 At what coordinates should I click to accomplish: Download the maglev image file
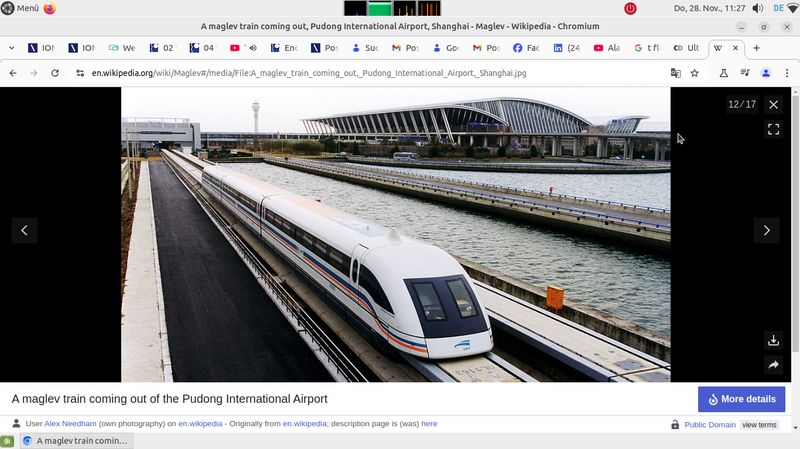[773, 341]
